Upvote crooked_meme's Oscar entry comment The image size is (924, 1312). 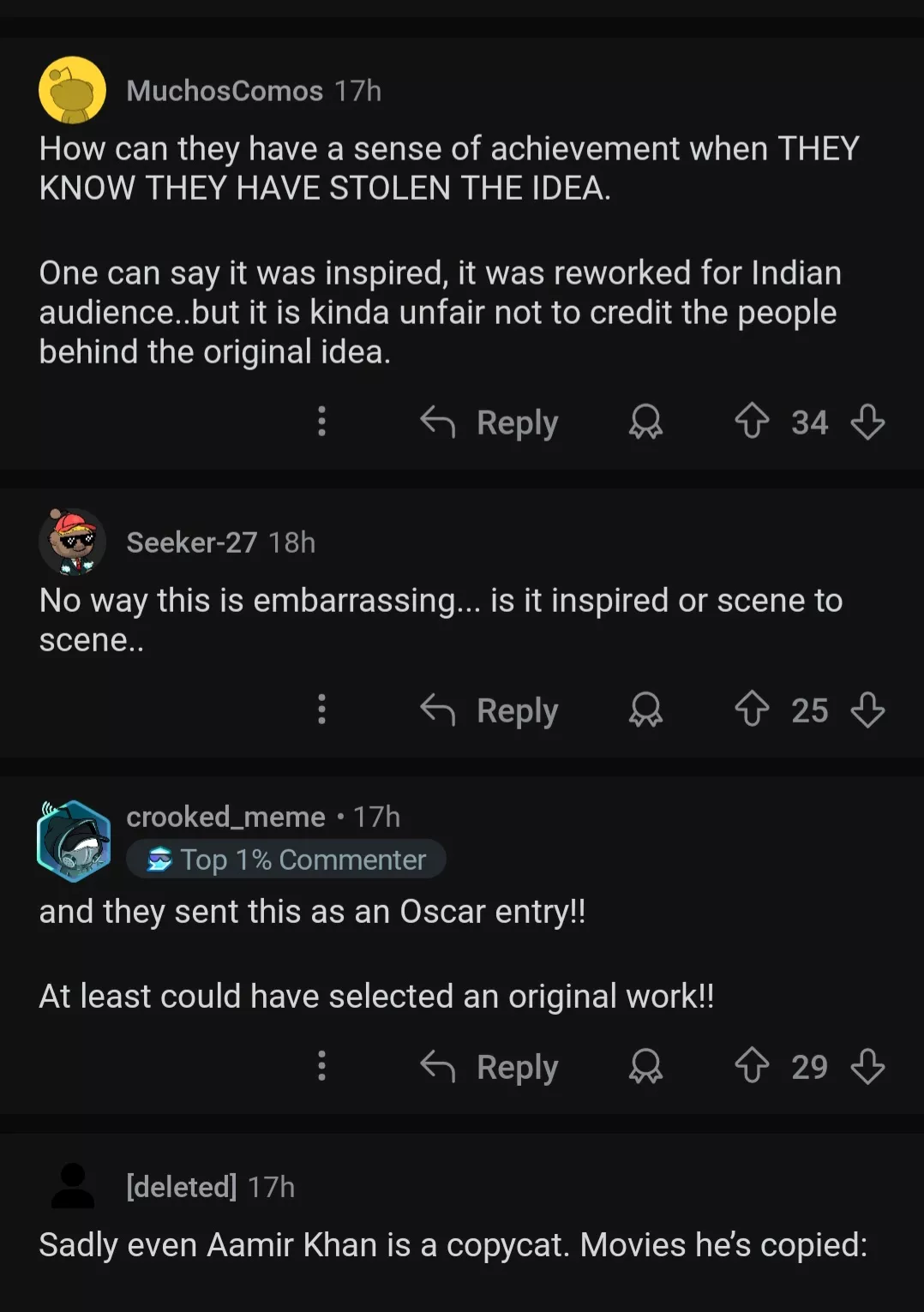[x=752, y=1066]
